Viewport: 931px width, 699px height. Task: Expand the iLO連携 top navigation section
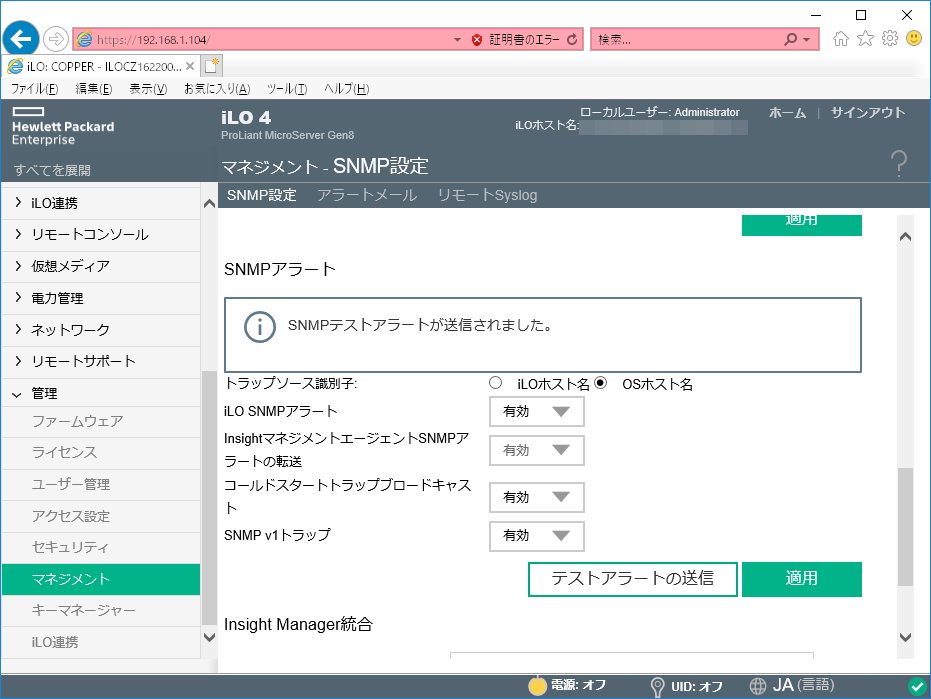[x=100, y=204]
